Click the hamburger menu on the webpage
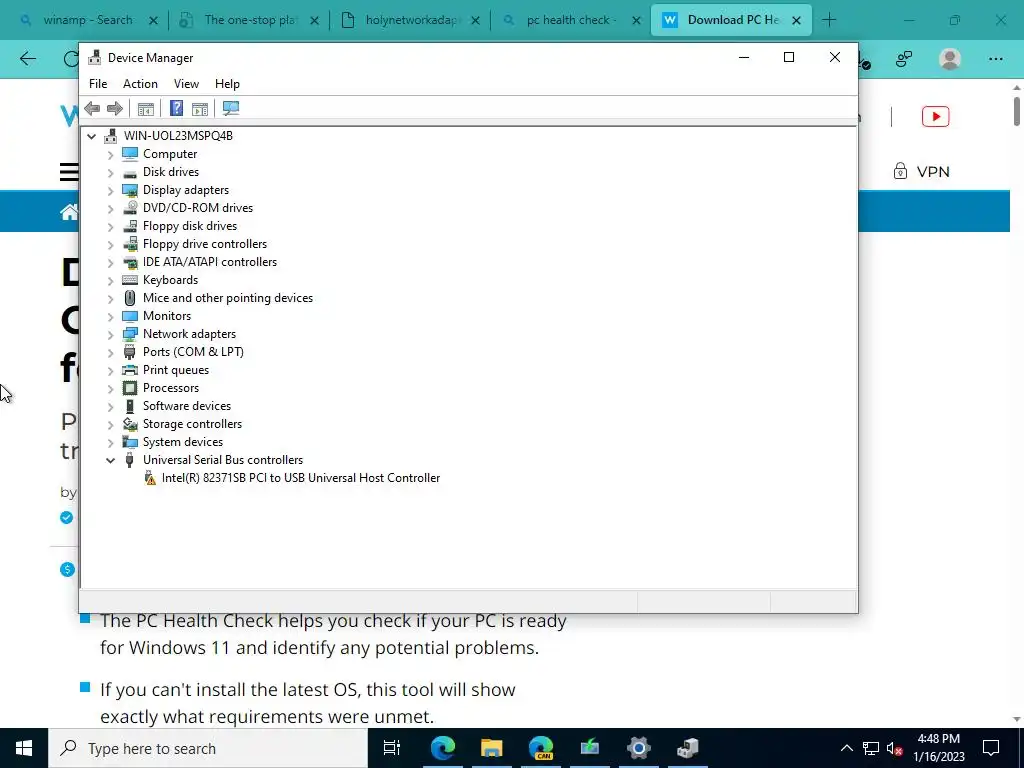The image size is (1024, 768). coord(69,172)
